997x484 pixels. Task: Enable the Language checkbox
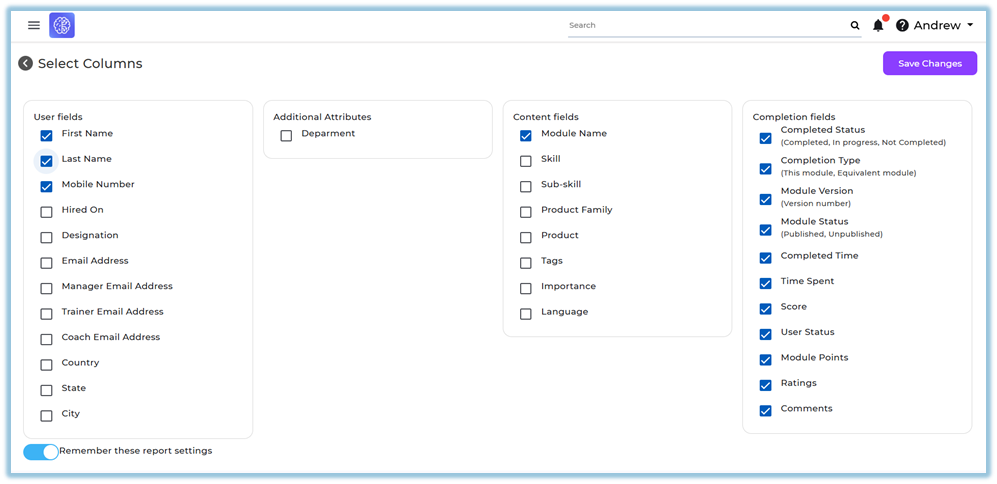click(526, 314)
